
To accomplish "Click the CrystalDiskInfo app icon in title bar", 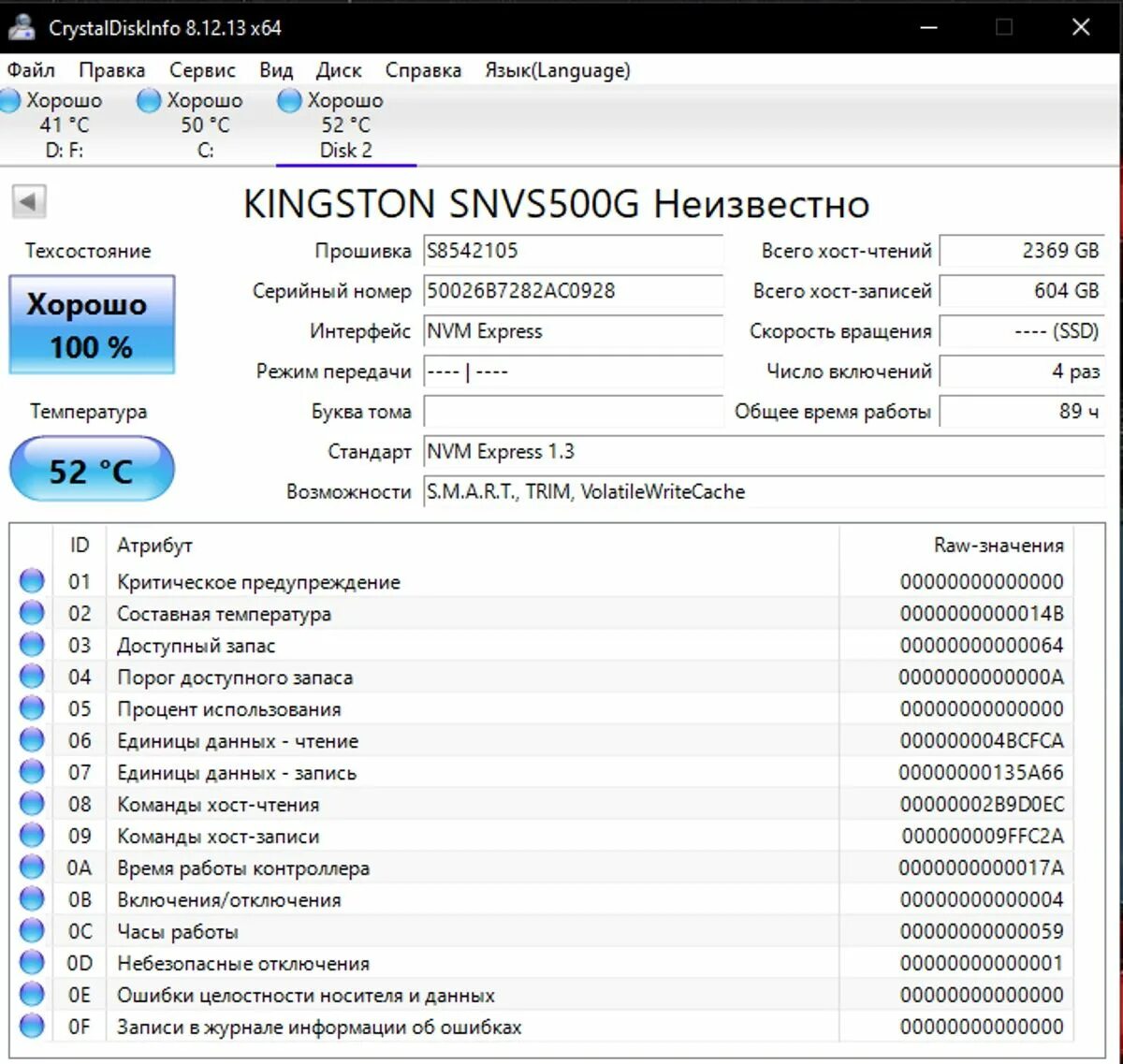I will tap(21, 27).
